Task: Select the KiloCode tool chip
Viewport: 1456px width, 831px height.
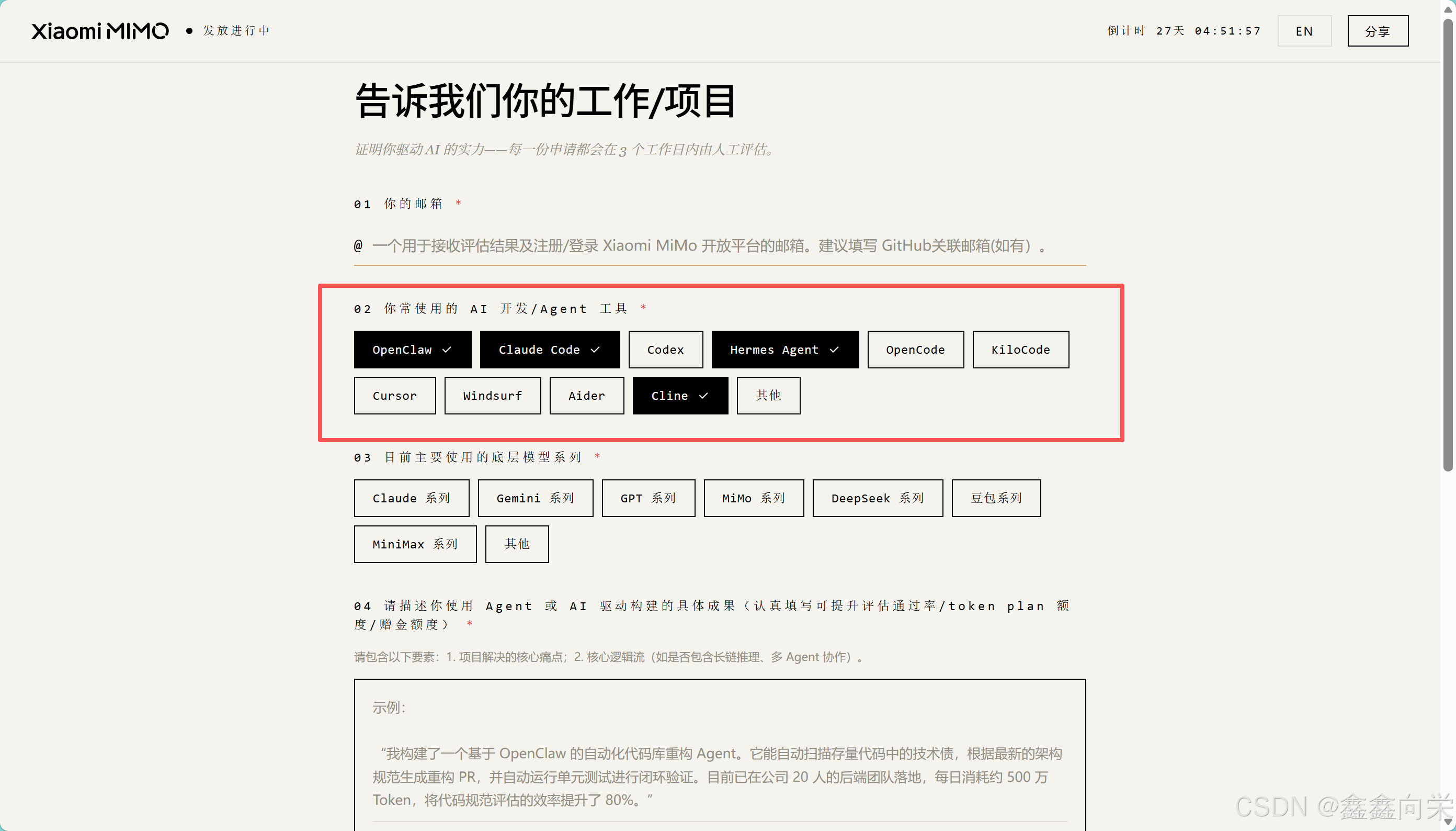Action: point(1020,349)
